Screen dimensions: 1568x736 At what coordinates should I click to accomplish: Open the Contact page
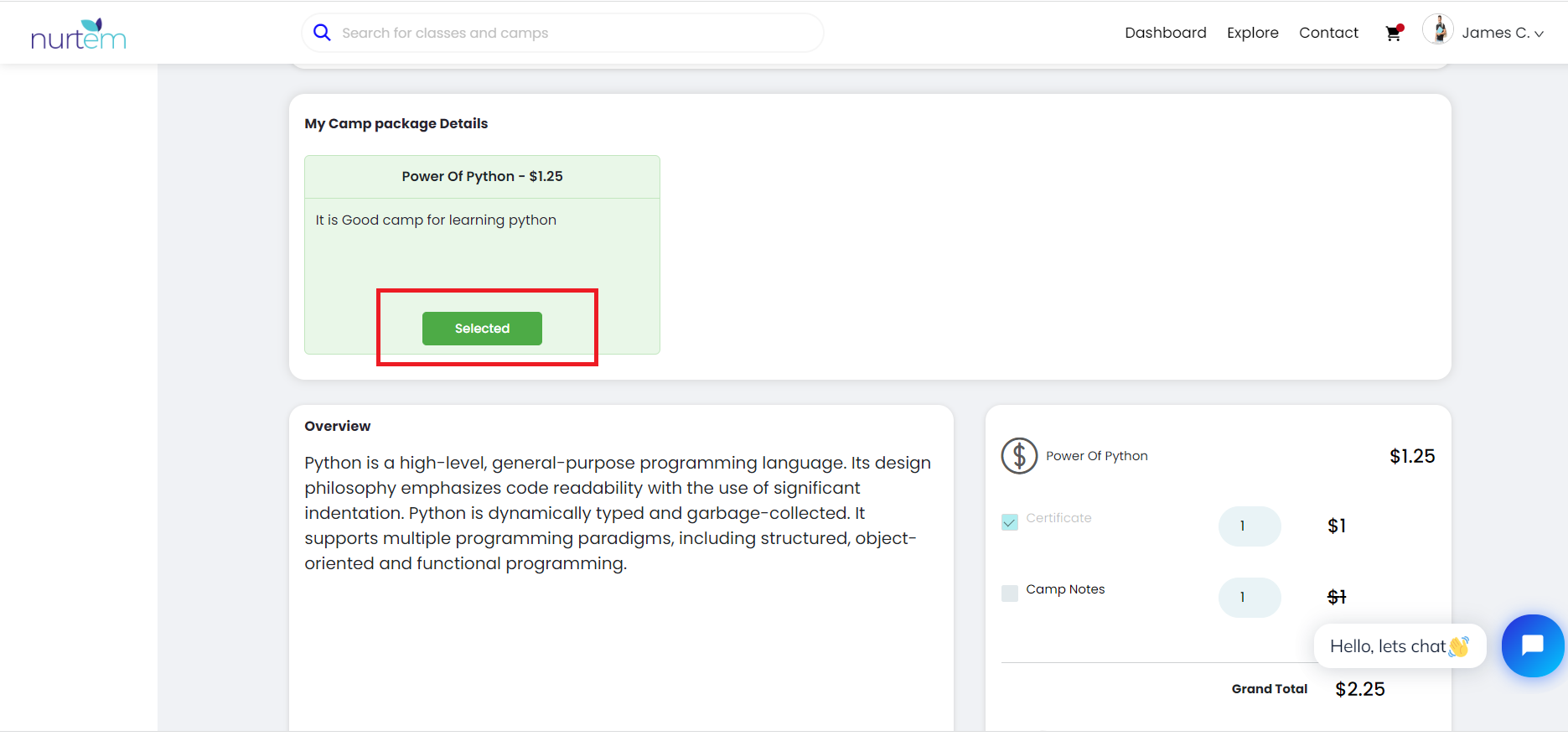point(1328,33)
